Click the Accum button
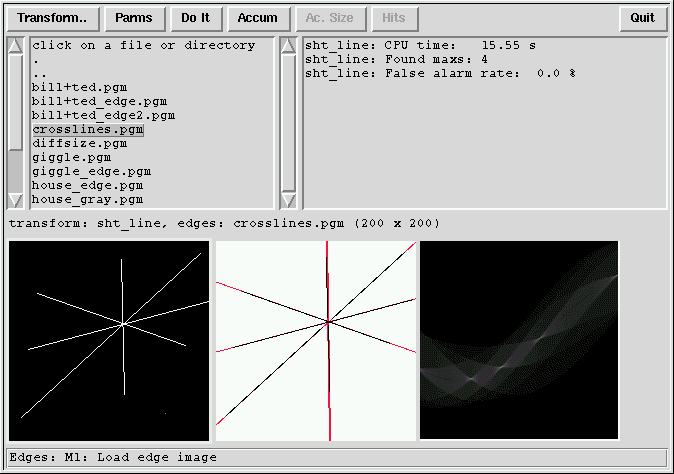674x474 pixels. point(258,18)
